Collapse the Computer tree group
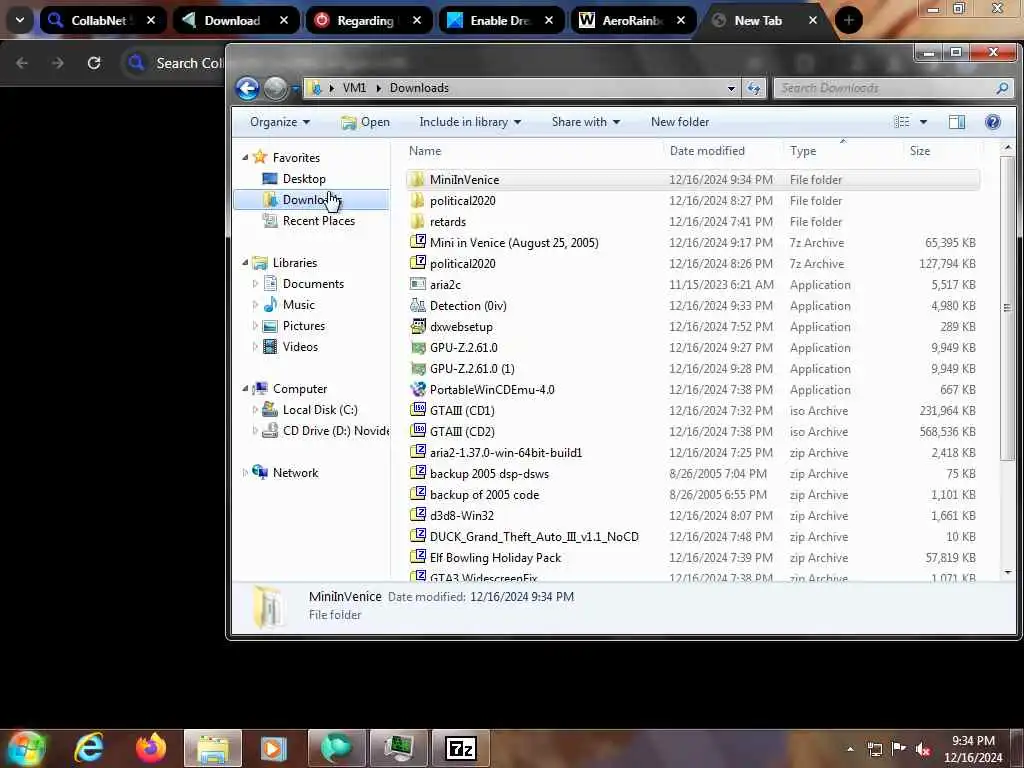Screen dimensions: 1024x768 pos(246,389)
